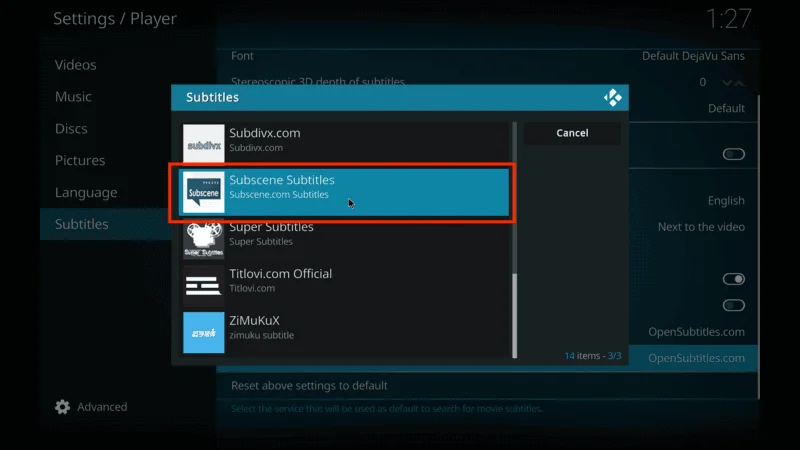The image size is (800, 450).
Task: Click the Subdivx.com addon logo
Action: pyautogui.click(x=204, y=144)
